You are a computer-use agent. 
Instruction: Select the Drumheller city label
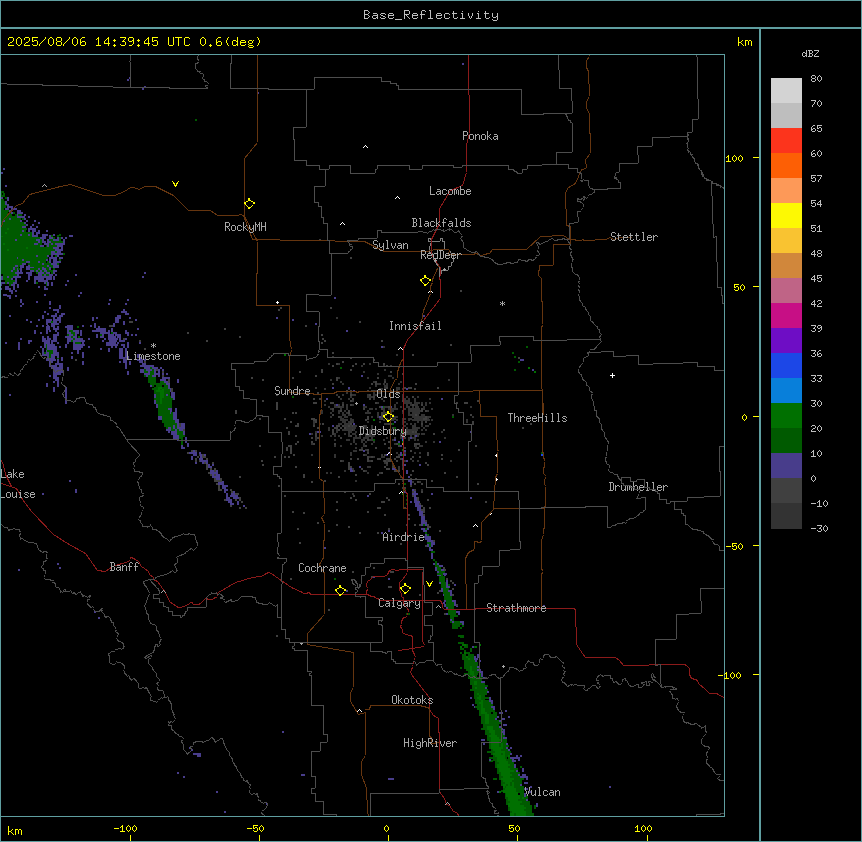638,487
